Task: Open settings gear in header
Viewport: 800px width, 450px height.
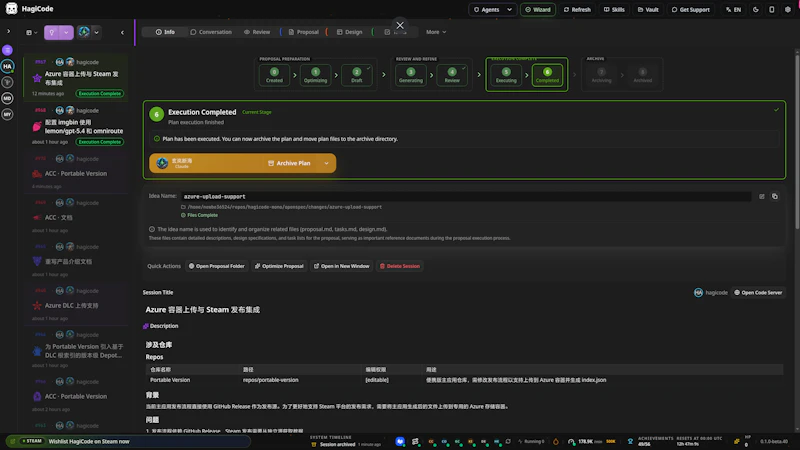Action: click(x=787, y=9)
